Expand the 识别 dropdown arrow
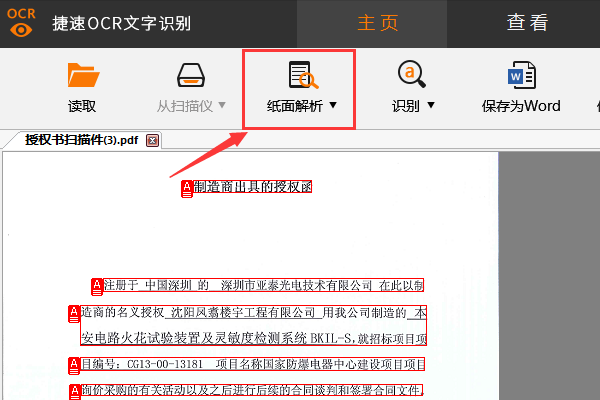 click(431, 104)
